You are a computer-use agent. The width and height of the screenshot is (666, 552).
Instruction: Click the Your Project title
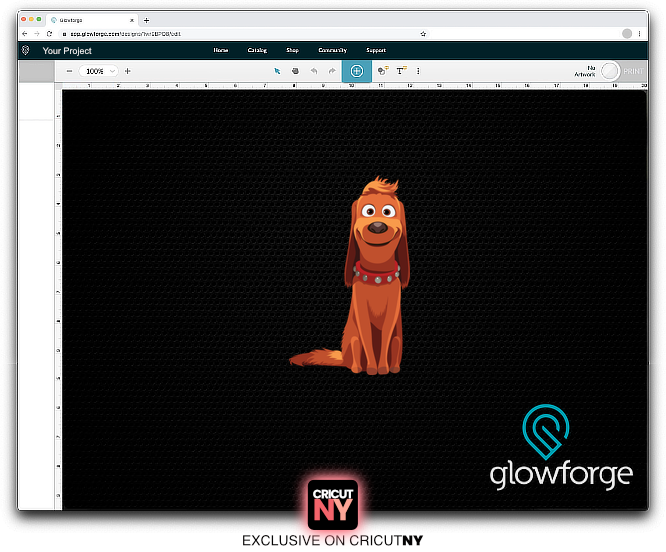67,51
